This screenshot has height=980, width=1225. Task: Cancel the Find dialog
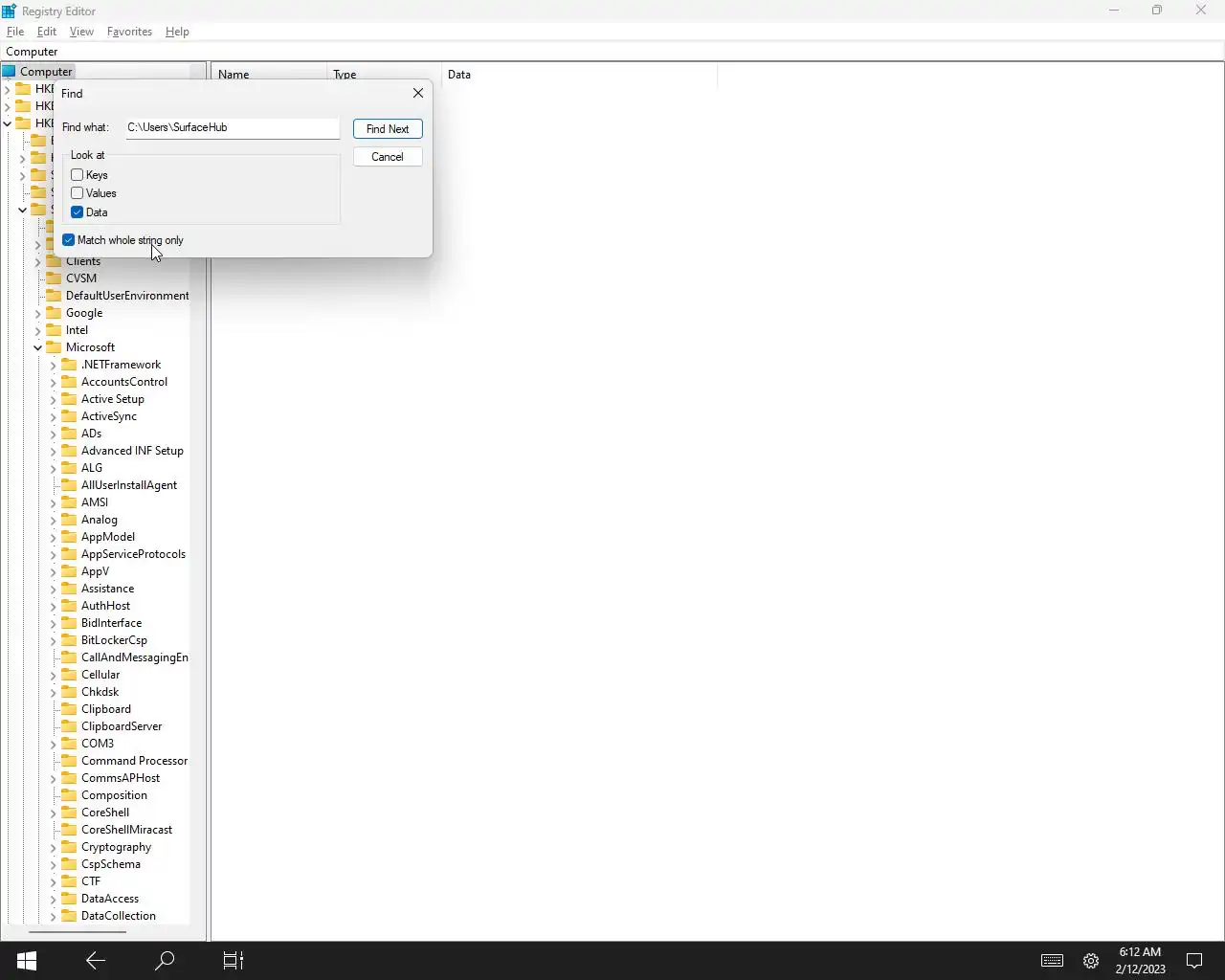[x=388, y=157]
